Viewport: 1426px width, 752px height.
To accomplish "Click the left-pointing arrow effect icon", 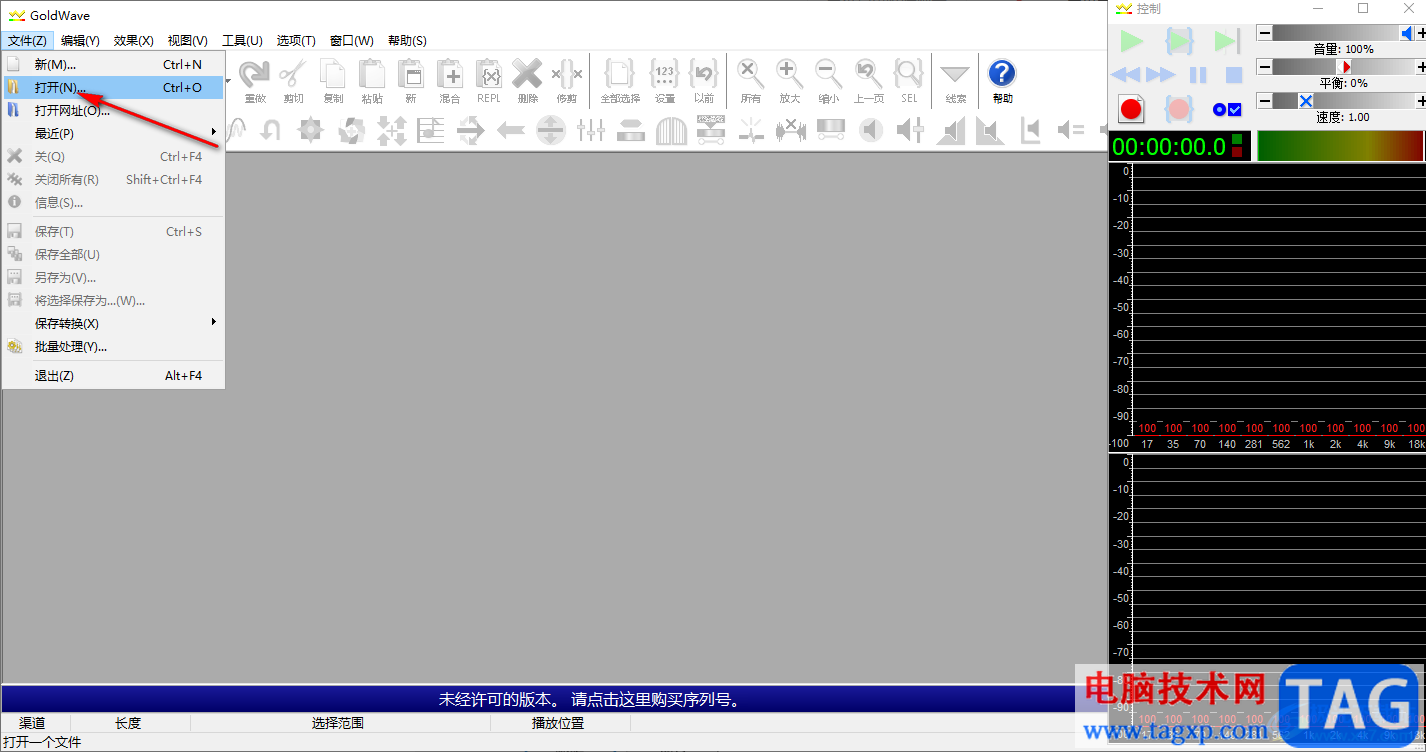I will tap(511, 130).
